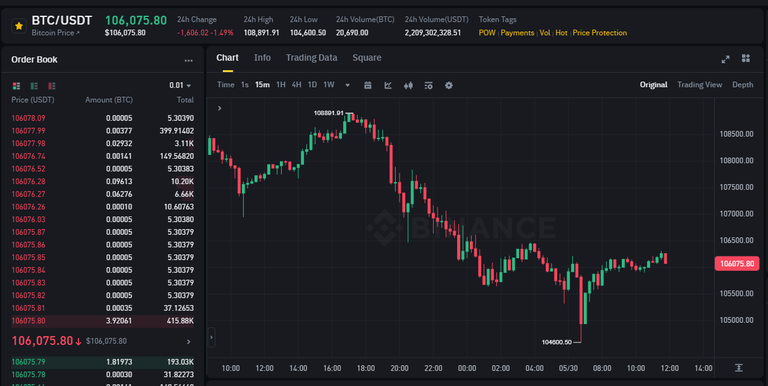Select ask price 106075.87
This screenshot has width=768, height=386.
[28, 232]
